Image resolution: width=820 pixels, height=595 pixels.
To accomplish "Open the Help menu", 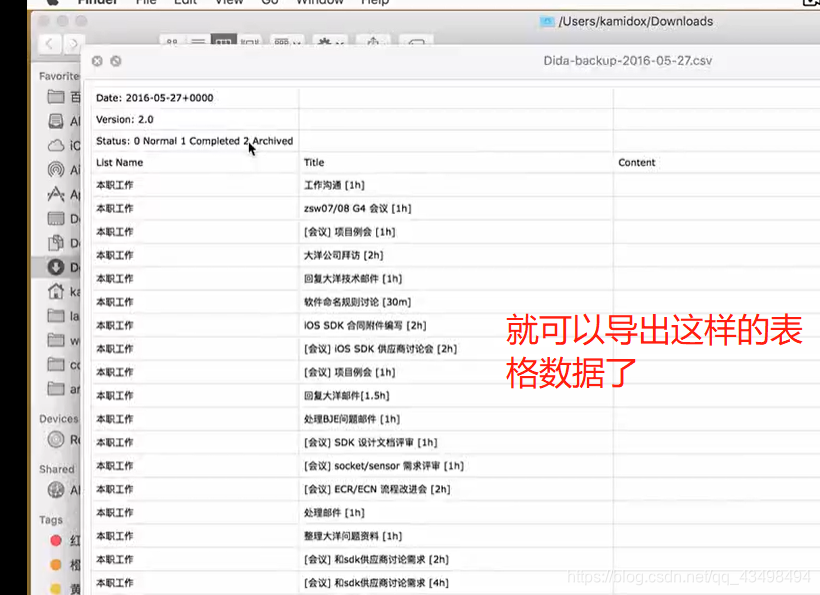I will point(375,2).
